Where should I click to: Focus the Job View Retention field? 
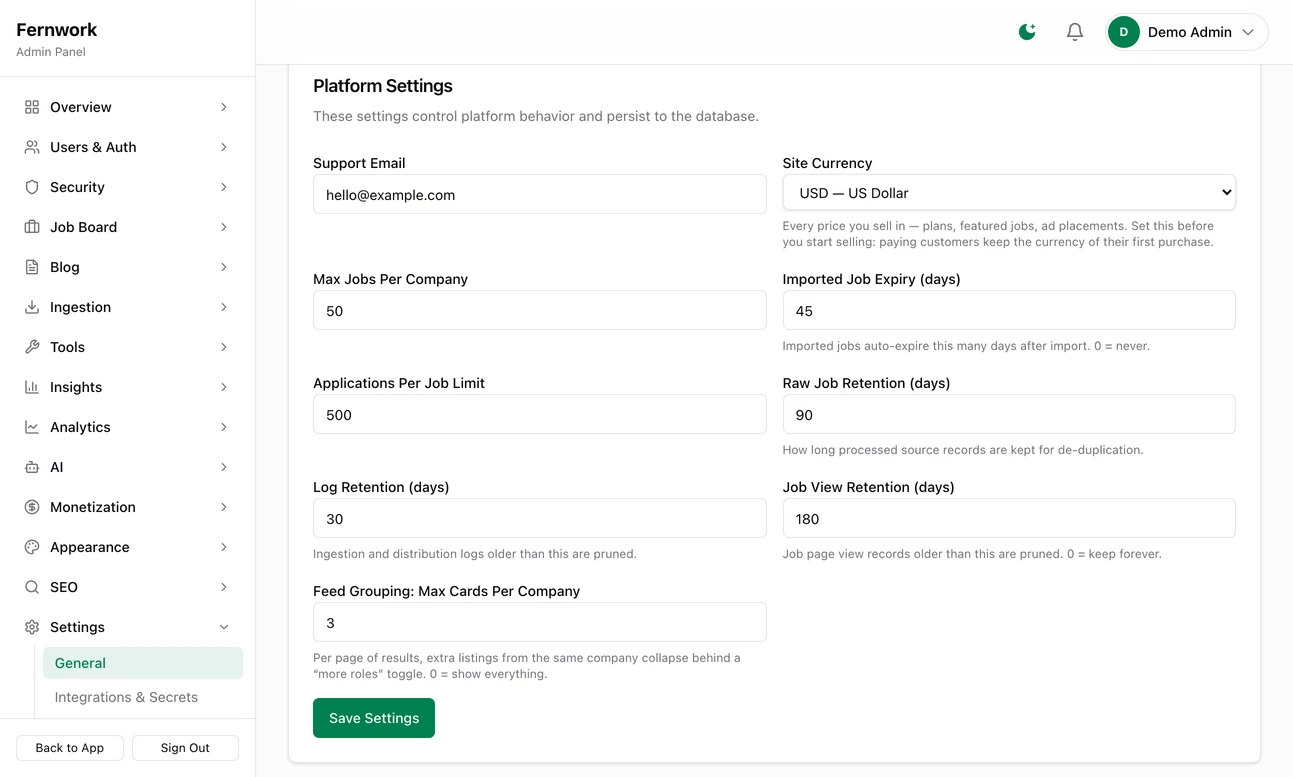[1009, 519]
